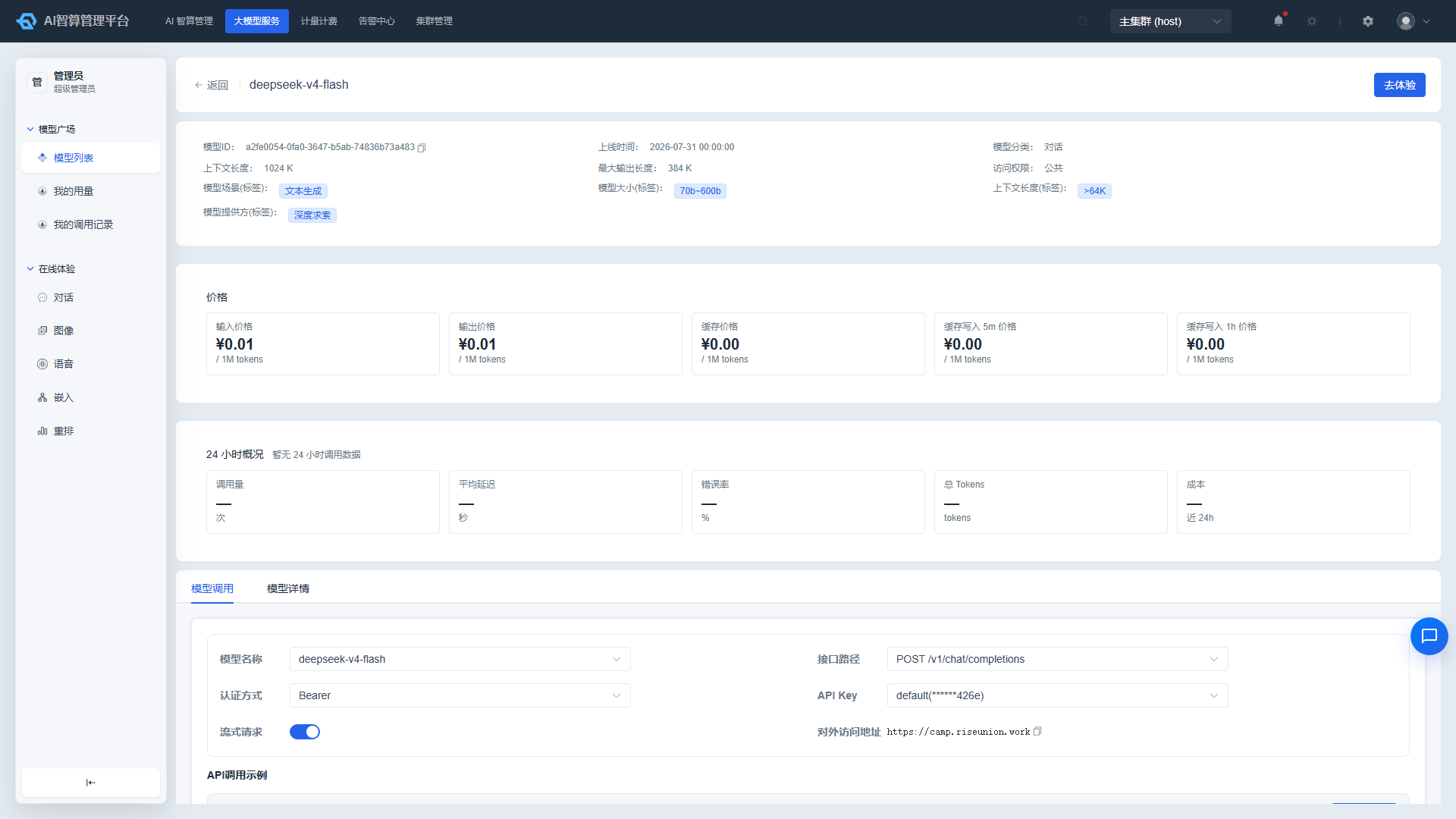Click the 最大输出长度 value 384 K
1456x819 pixels.
(x=679, y=168)
